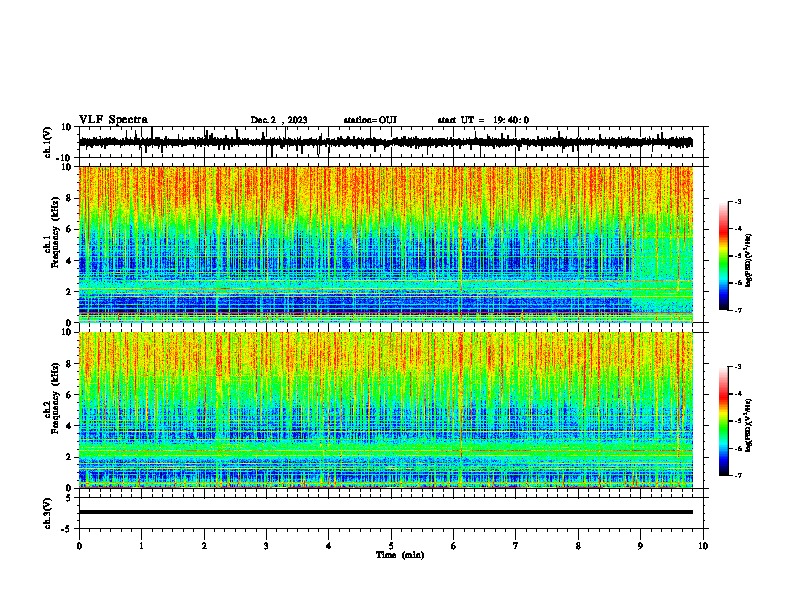This screenshot has width=792, height=612.
Task: Click the "ch.3(V)" axis label
Action: pos(48,514)
